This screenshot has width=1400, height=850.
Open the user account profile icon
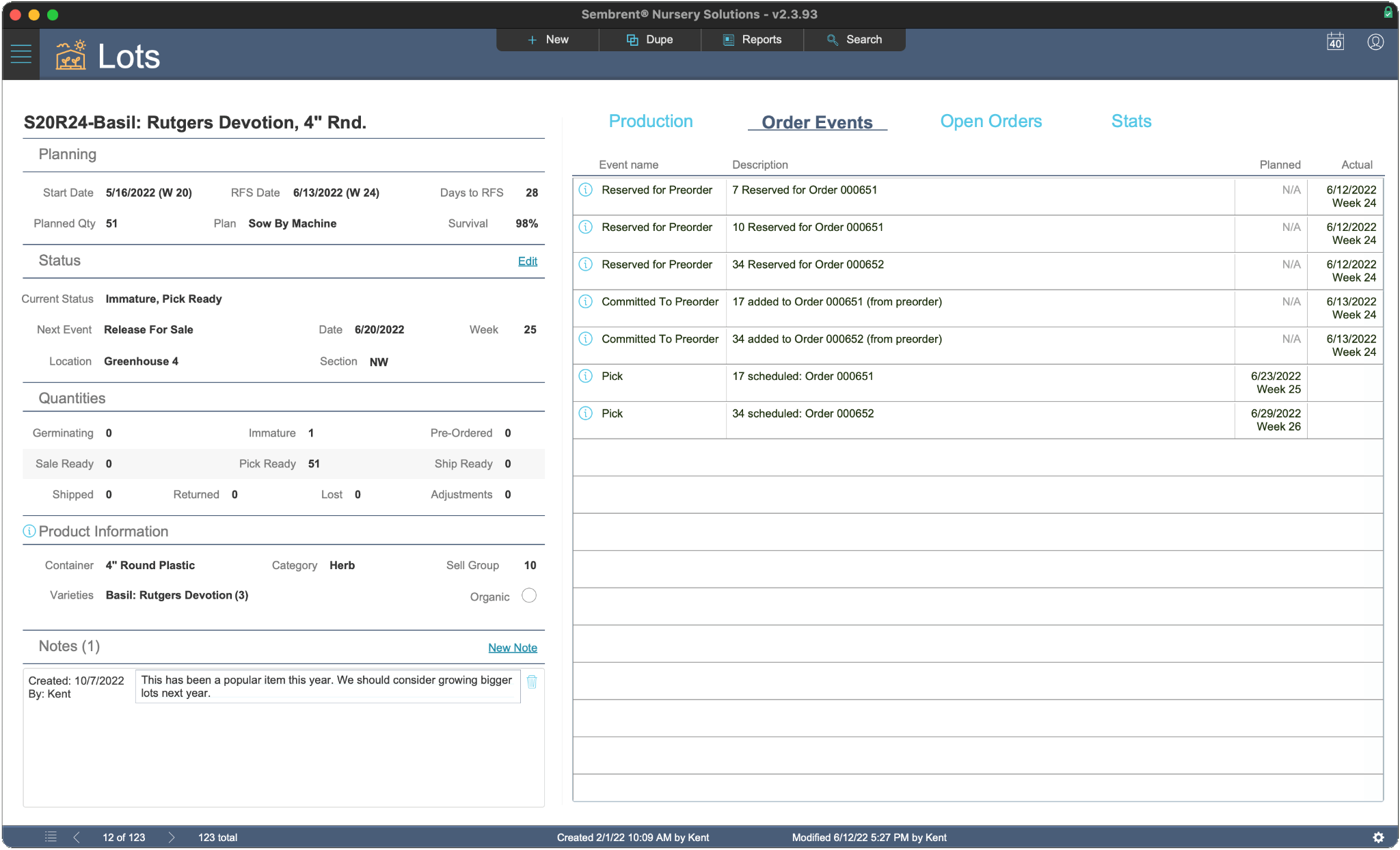click(1375, 42)
